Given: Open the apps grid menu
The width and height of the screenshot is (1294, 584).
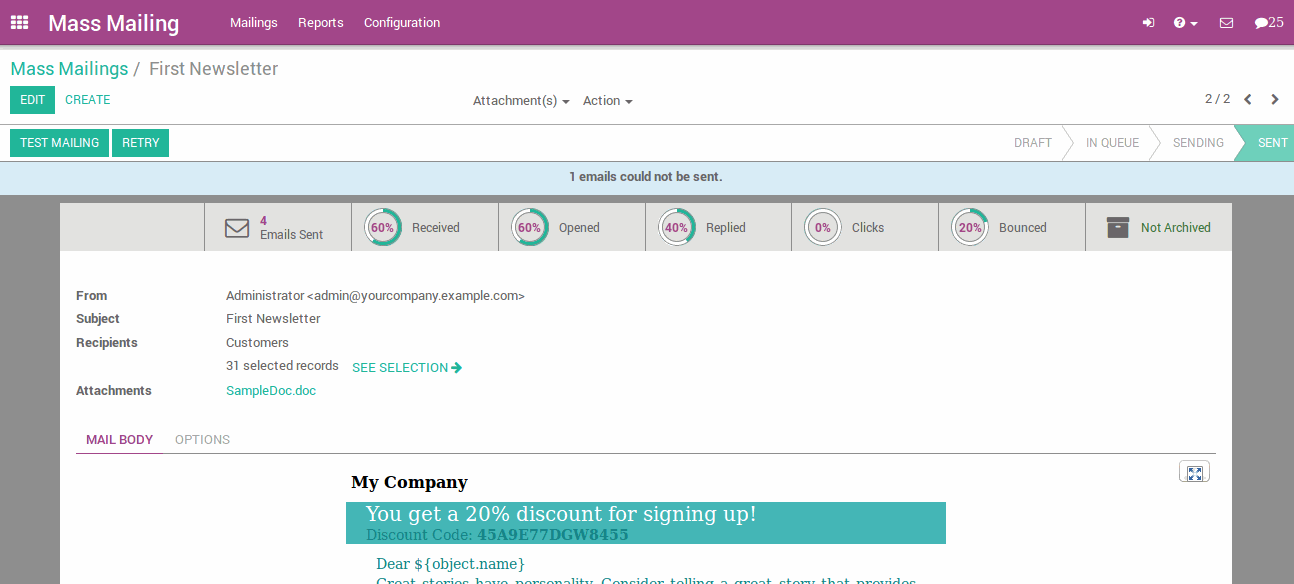Looking at the screenshot, I should pyautogui.click(x=18, y=22).
